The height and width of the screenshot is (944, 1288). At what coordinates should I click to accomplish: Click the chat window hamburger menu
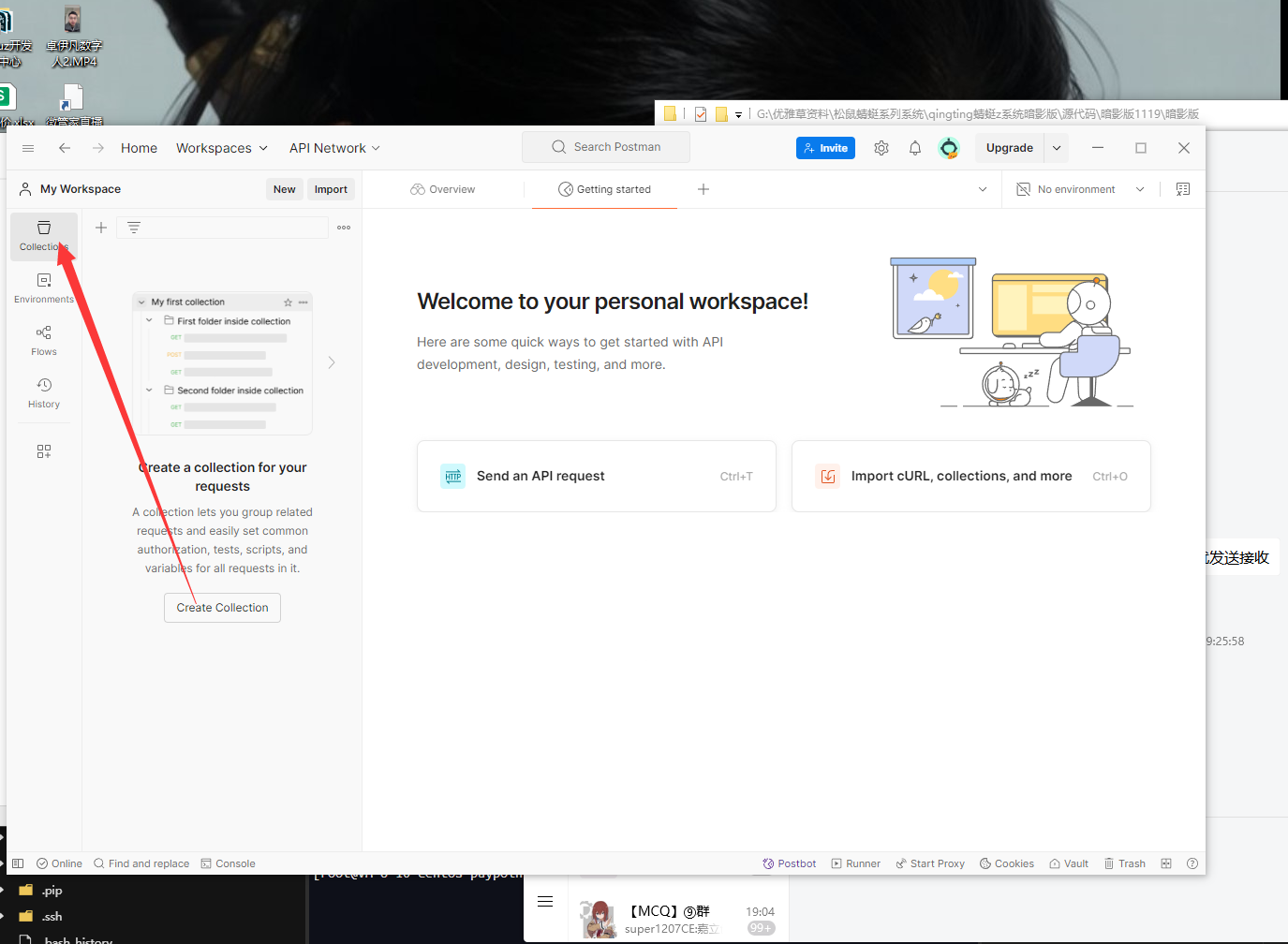(545, 902)
